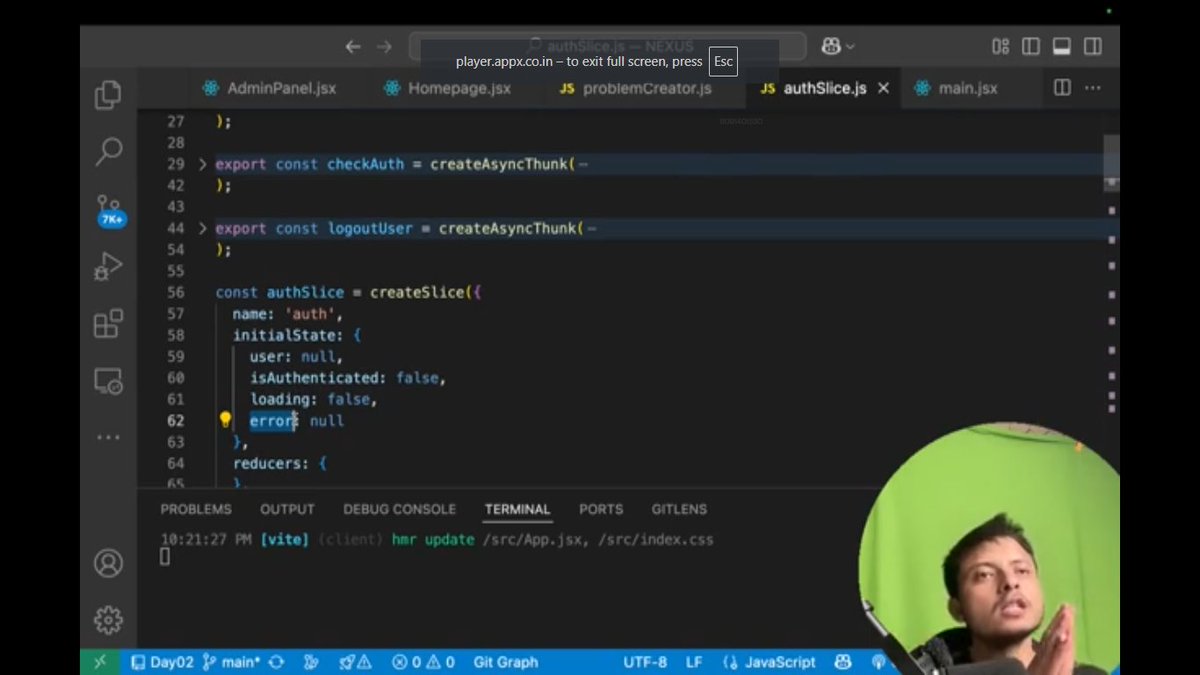Open the Manage settings gear
Screen dimensions: 1200x675
pyautogui.click(x=108, y=619)
